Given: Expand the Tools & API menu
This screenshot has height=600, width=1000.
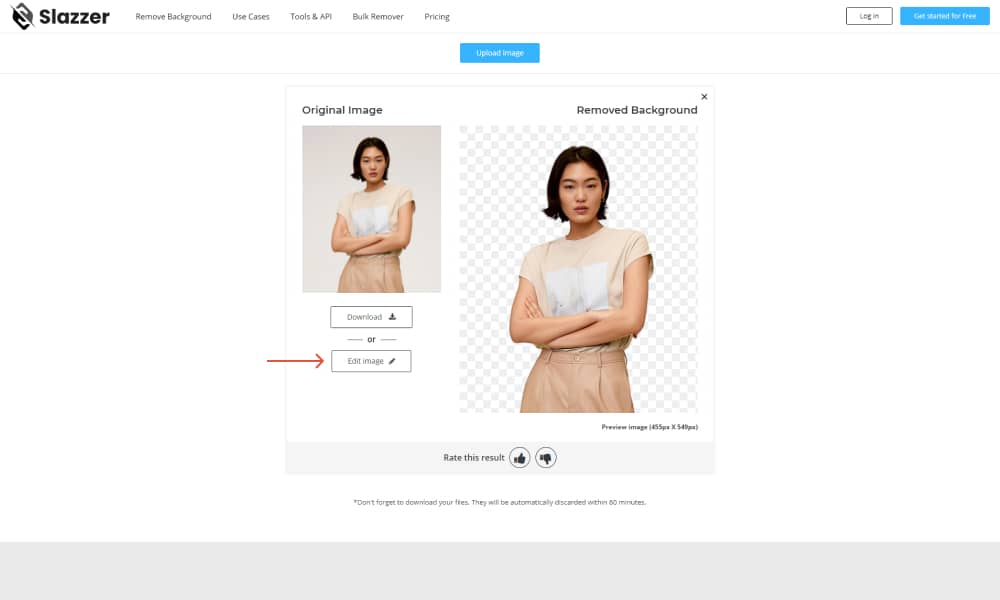Looking at the screenshot, I should pos(311,17).
